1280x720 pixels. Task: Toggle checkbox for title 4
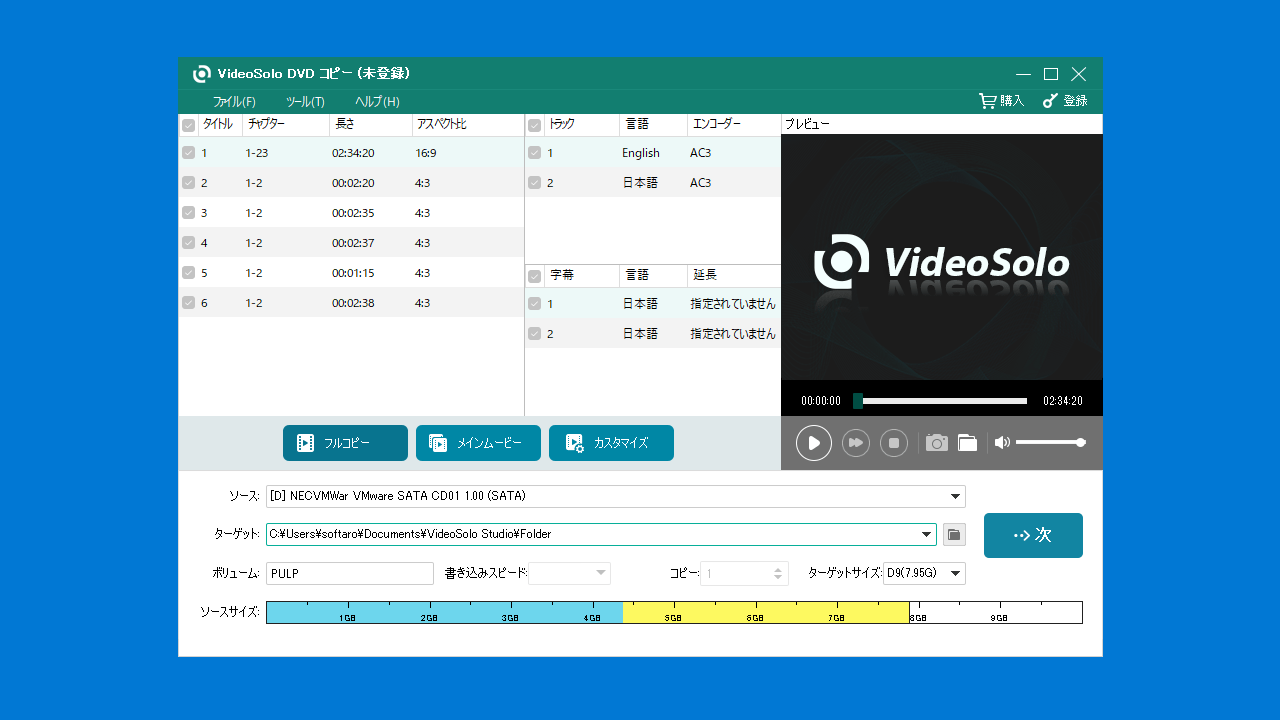click(x=188, y=243)
